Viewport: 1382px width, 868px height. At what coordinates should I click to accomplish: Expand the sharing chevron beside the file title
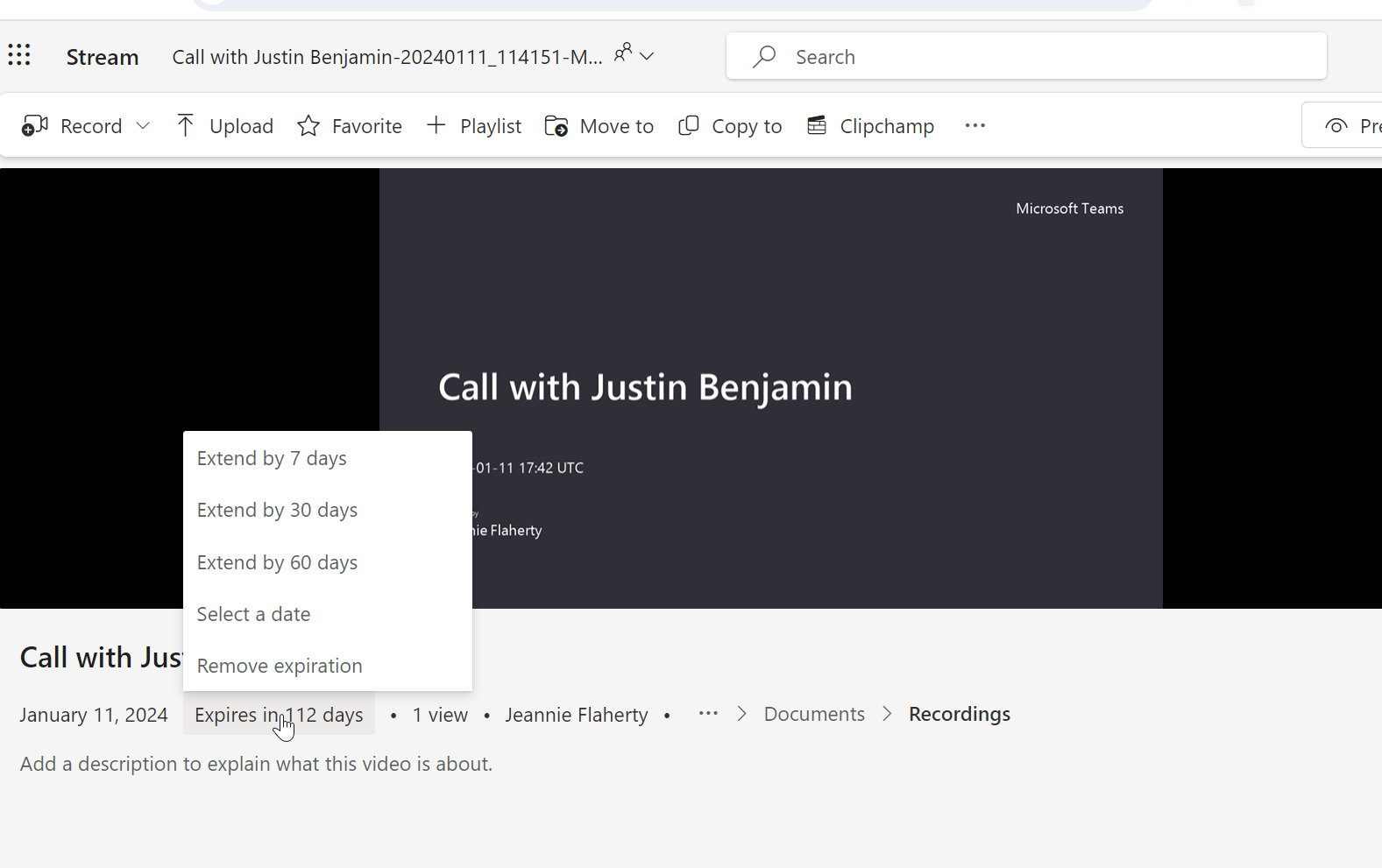(x=647, y=56)
